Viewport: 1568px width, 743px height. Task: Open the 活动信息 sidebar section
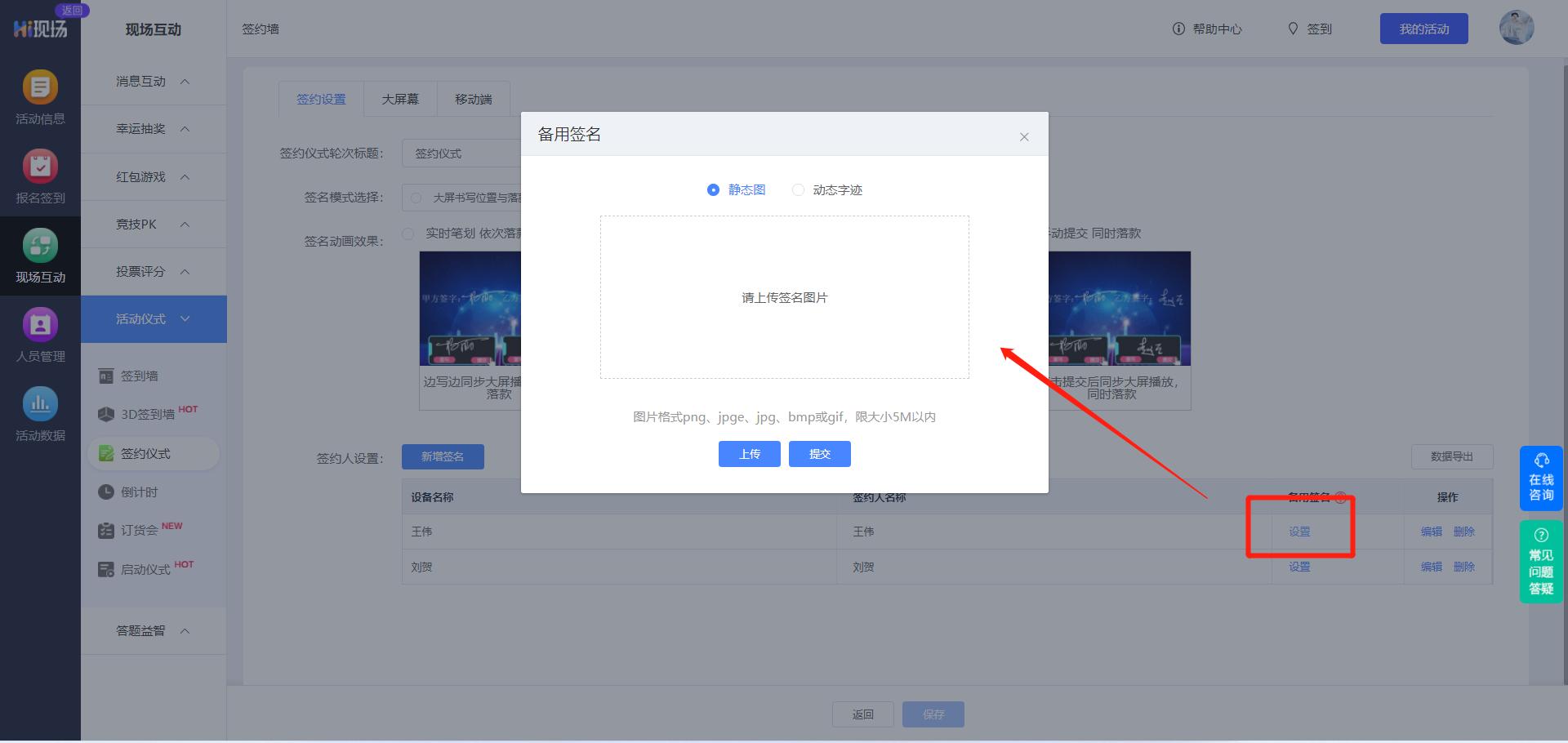tap(39, 98)
